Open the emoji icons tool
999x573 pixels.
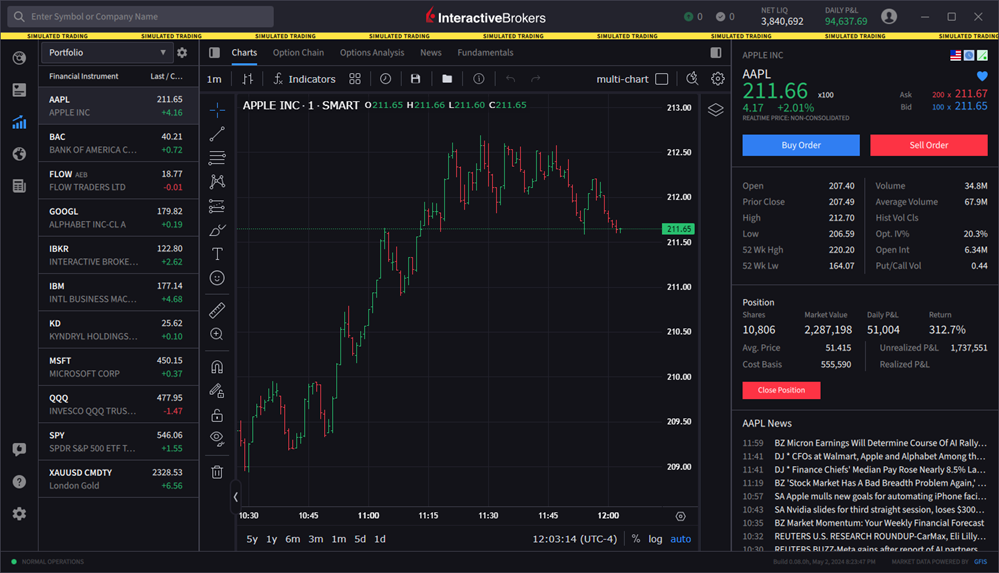coord(217,278)
